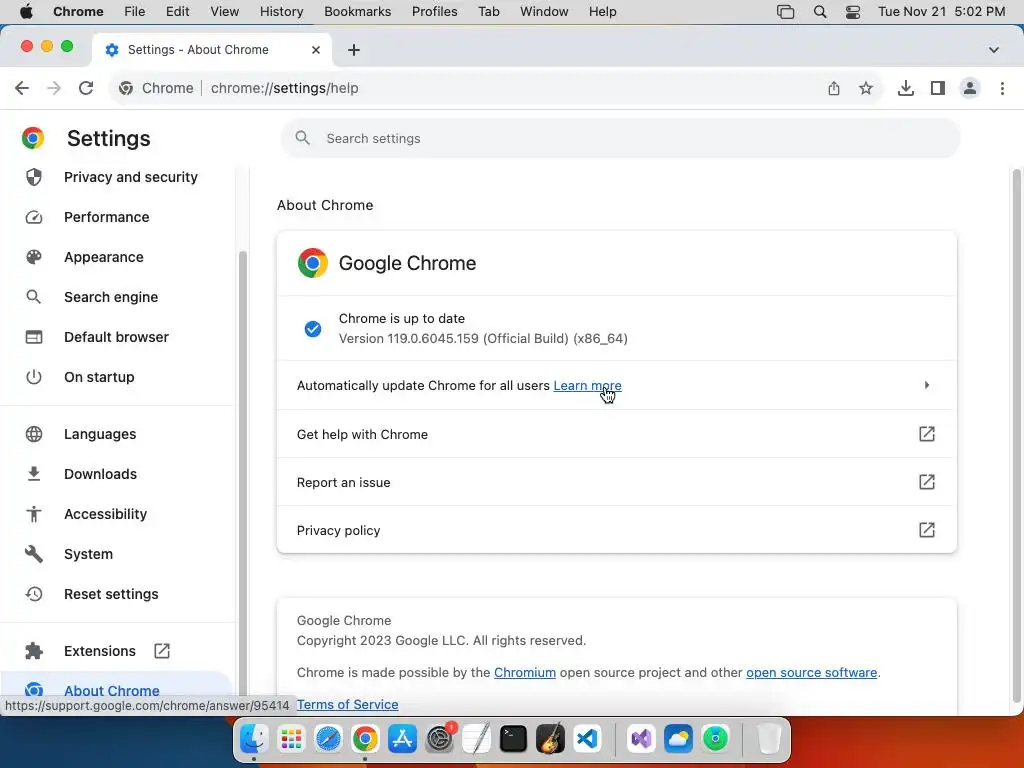
Task: Open the Profiles menu
Action: pyautogui.click(x=434, y=12)
